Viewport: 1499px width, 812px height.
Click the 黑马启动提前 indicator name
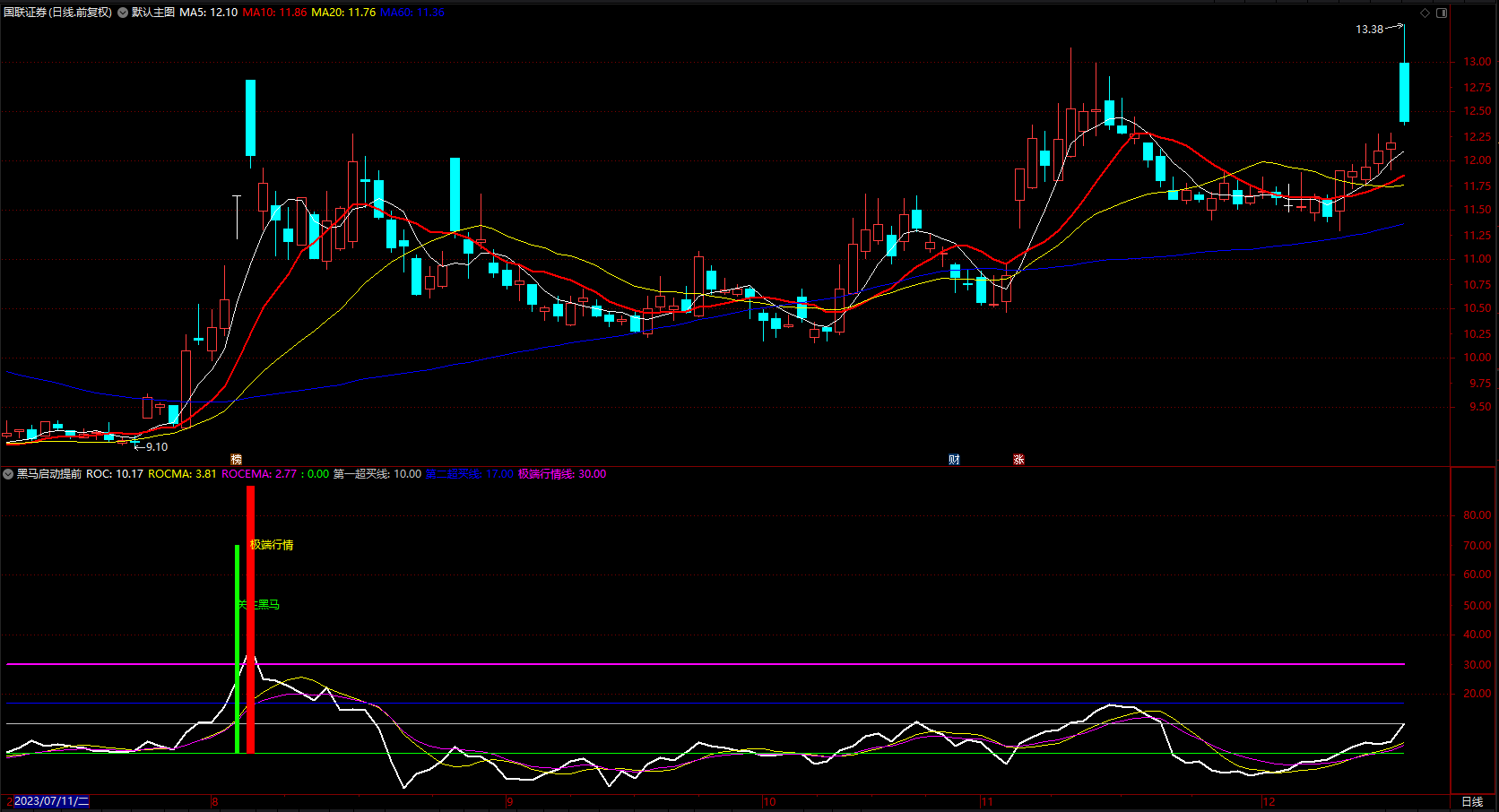click(x=48, y=474)
